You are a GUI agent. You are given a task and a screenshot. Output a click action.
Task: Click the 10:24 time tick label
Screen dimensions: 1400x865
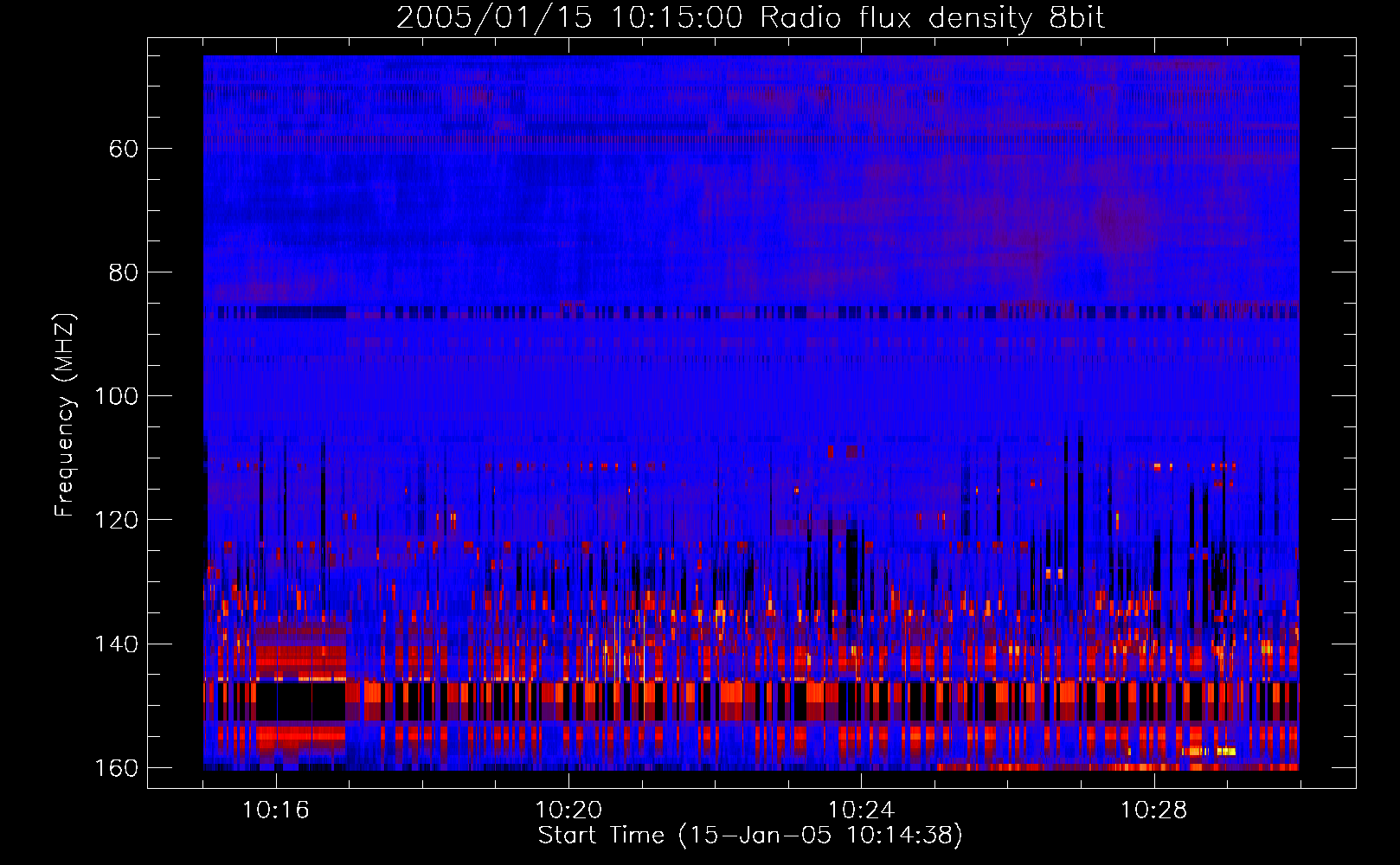coord(861,811)
